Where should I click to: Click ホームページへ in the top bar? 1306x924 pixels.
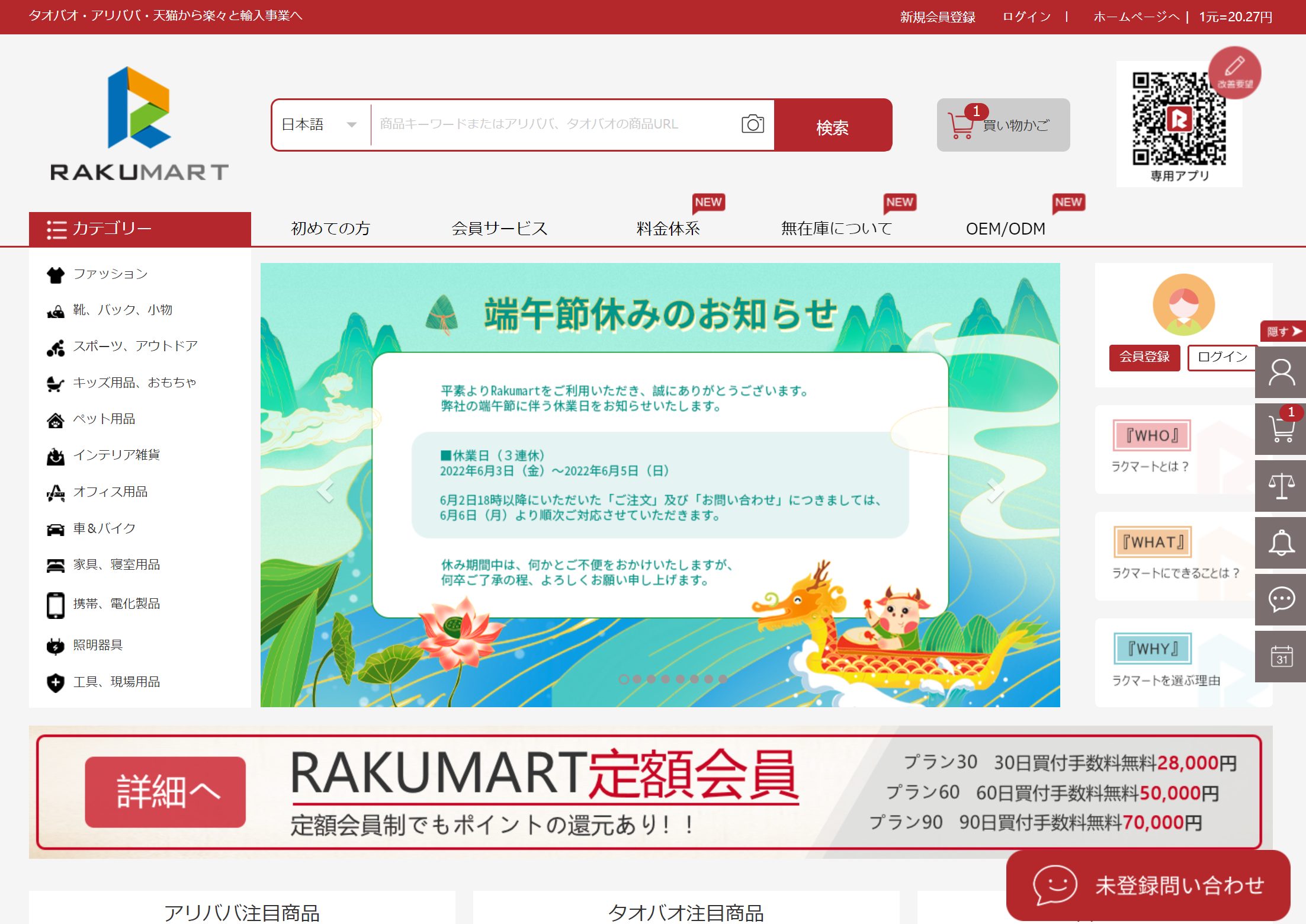[x=1136, y=17]
